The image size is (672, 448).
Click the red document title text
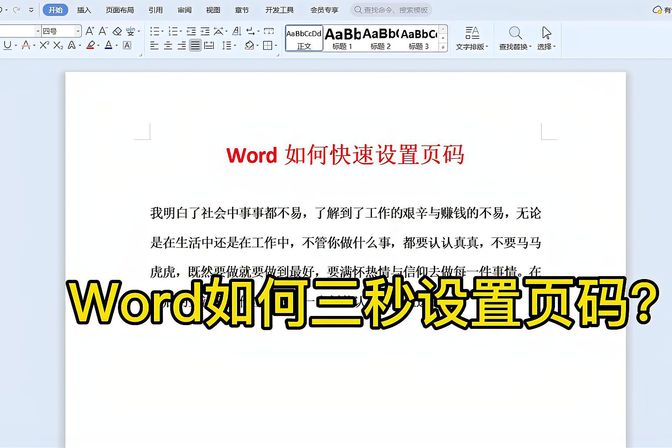pos(345,155)
